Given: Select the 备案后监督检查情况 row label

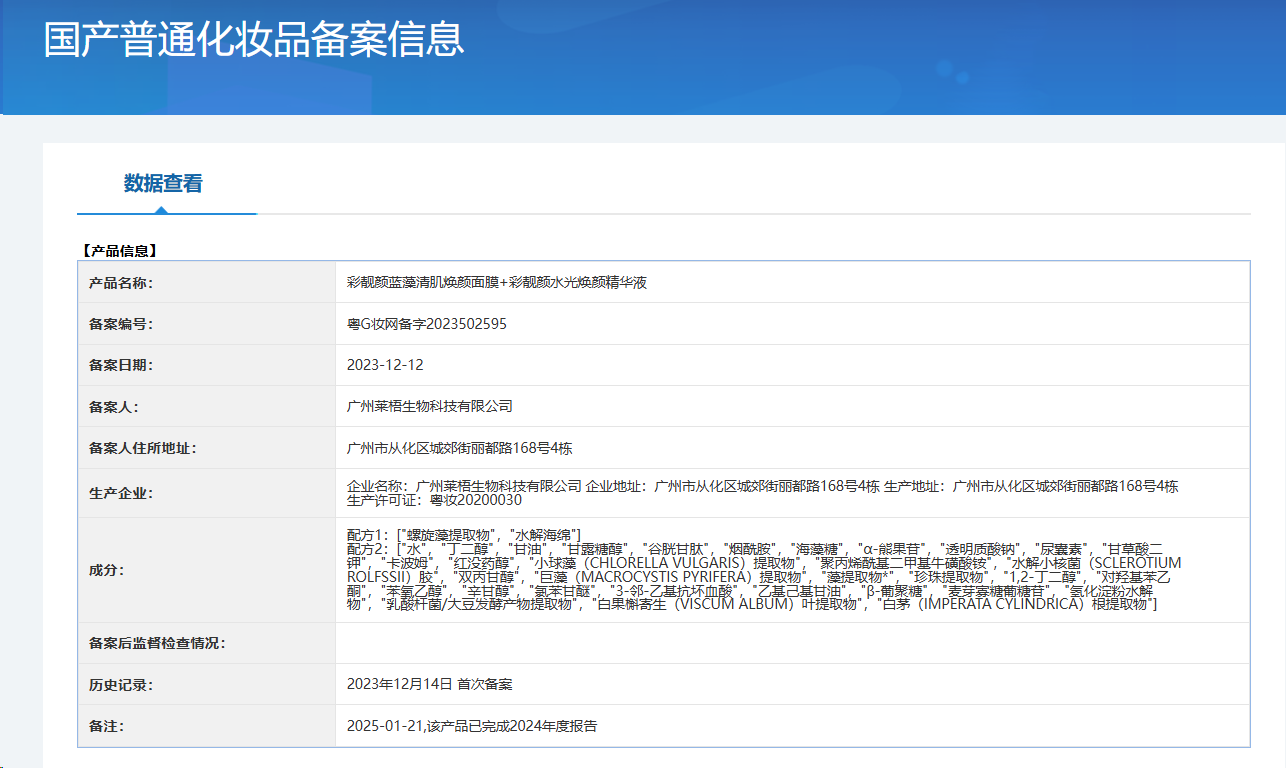Looking at the screenshot, I should pyautogui.click(x=157, y=643).
